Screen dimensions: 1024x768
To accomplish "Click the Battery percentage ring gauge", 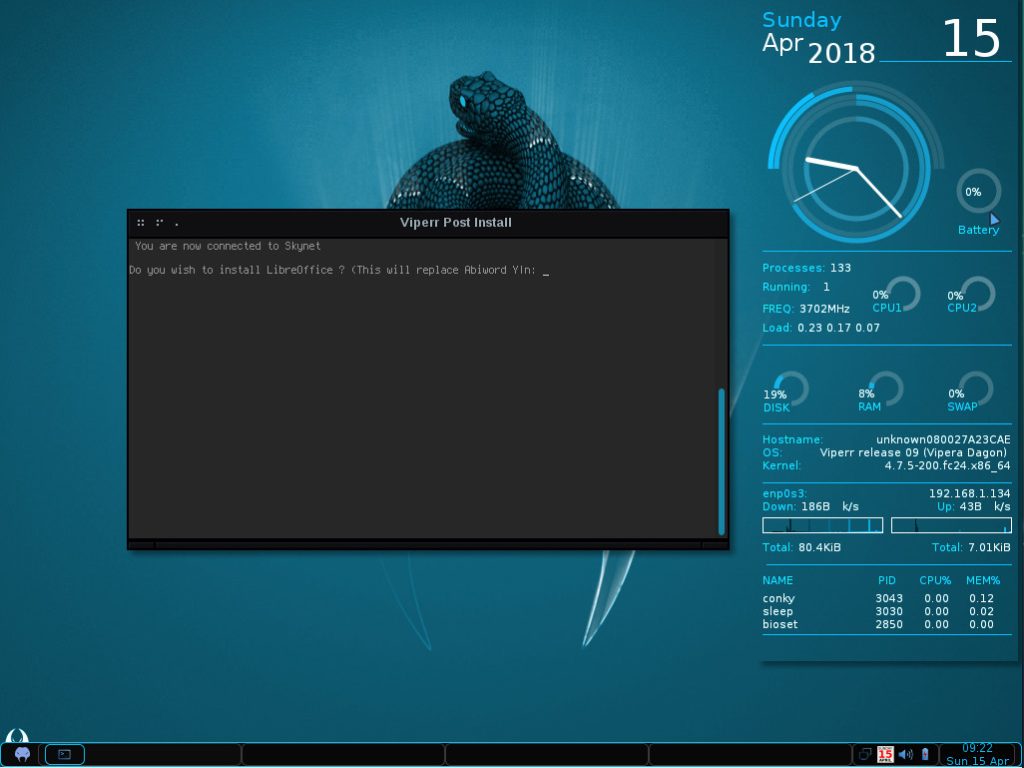I will (974, 191).
